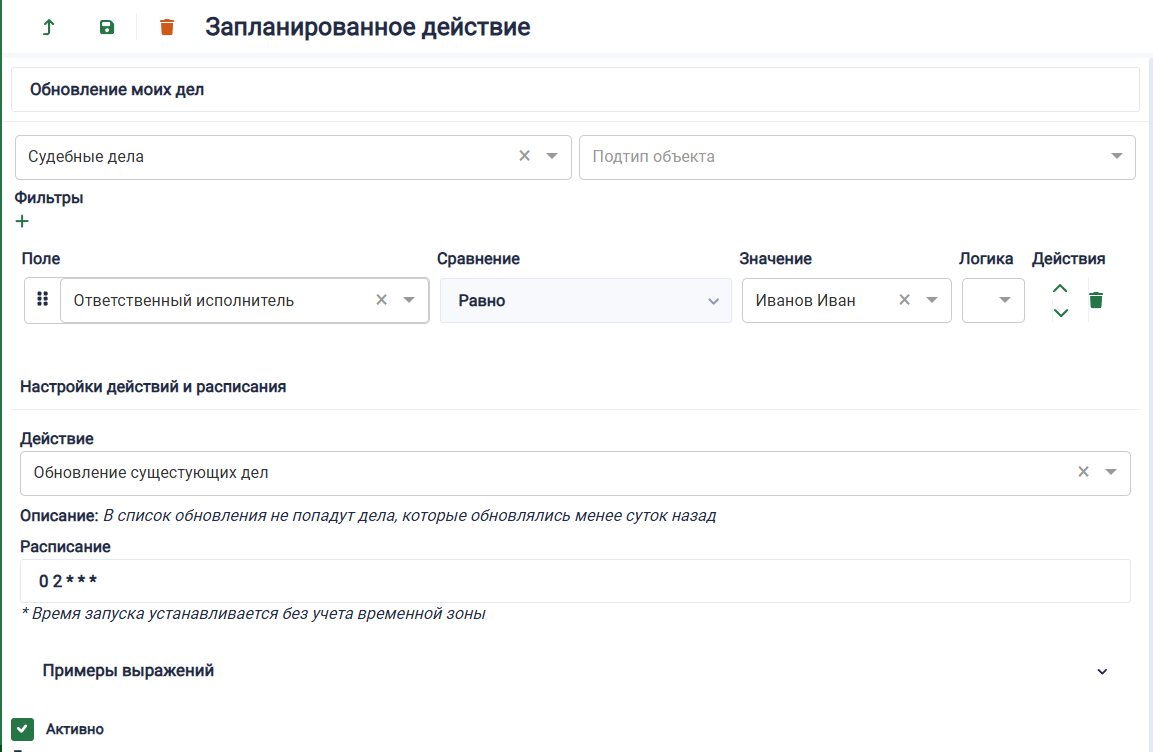Open the 'Равно' comparison dropdown
The height and width of the screenshot is (752, 1153).
click(x=712, y=299)
